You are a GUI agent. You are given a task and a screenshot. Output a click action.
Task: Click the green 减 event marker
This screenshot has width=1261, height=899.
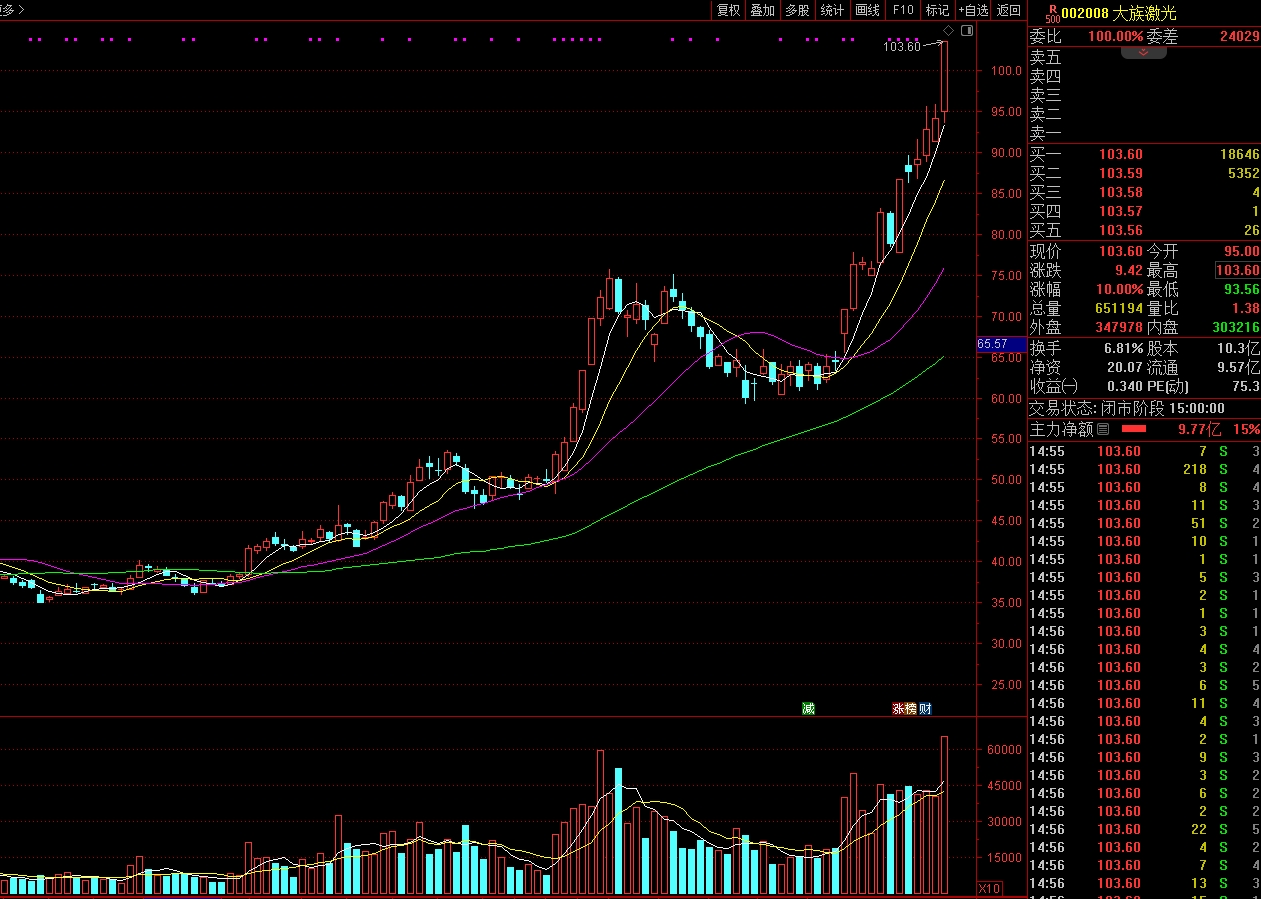point(808,708)
